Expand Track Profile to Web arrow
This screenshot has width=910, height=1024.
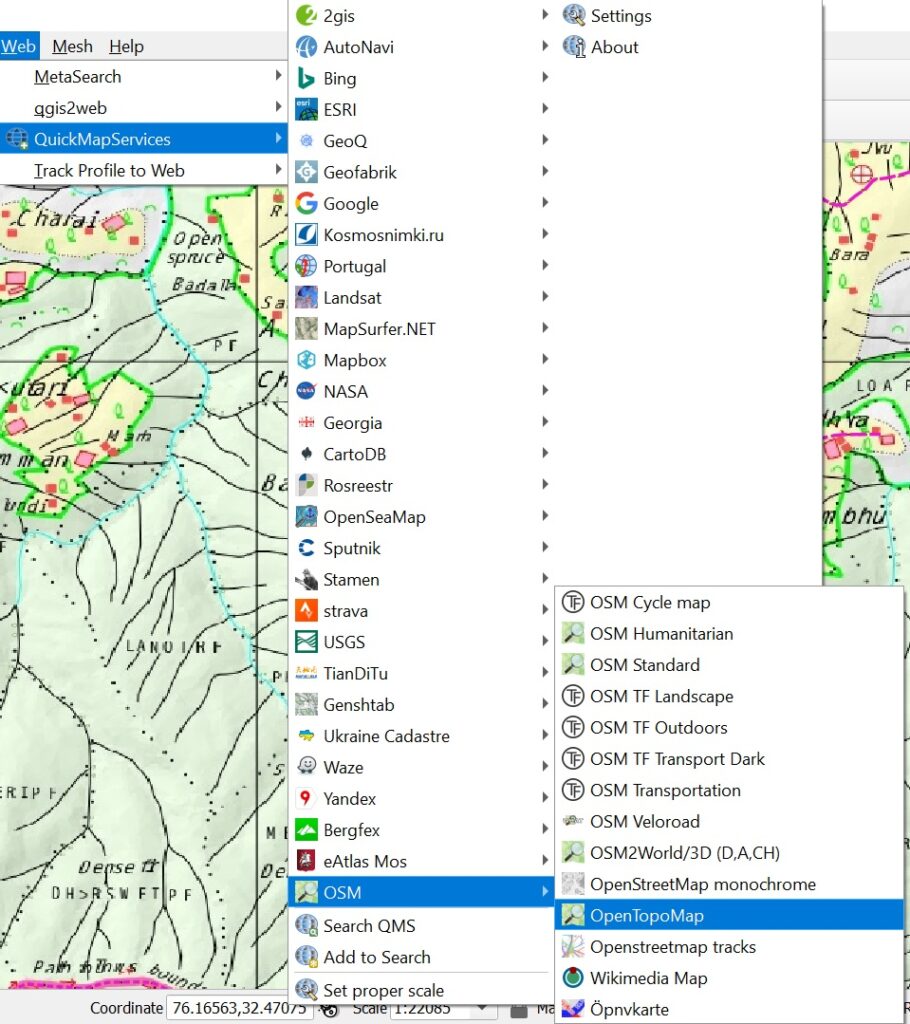coord(278,170)
